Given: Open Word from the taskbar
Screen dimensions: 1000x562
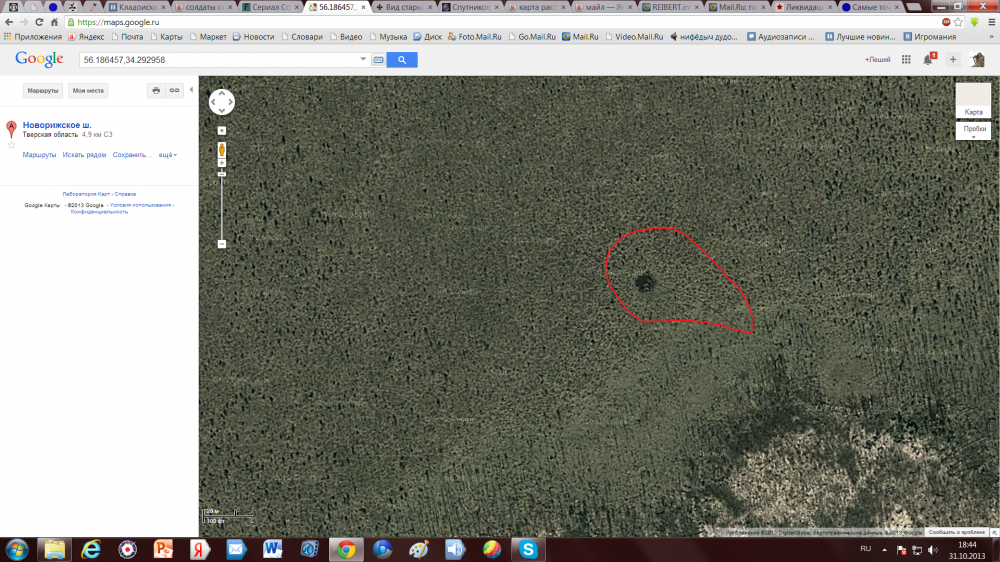Looking at the screenshot, I should click(272, 549).
